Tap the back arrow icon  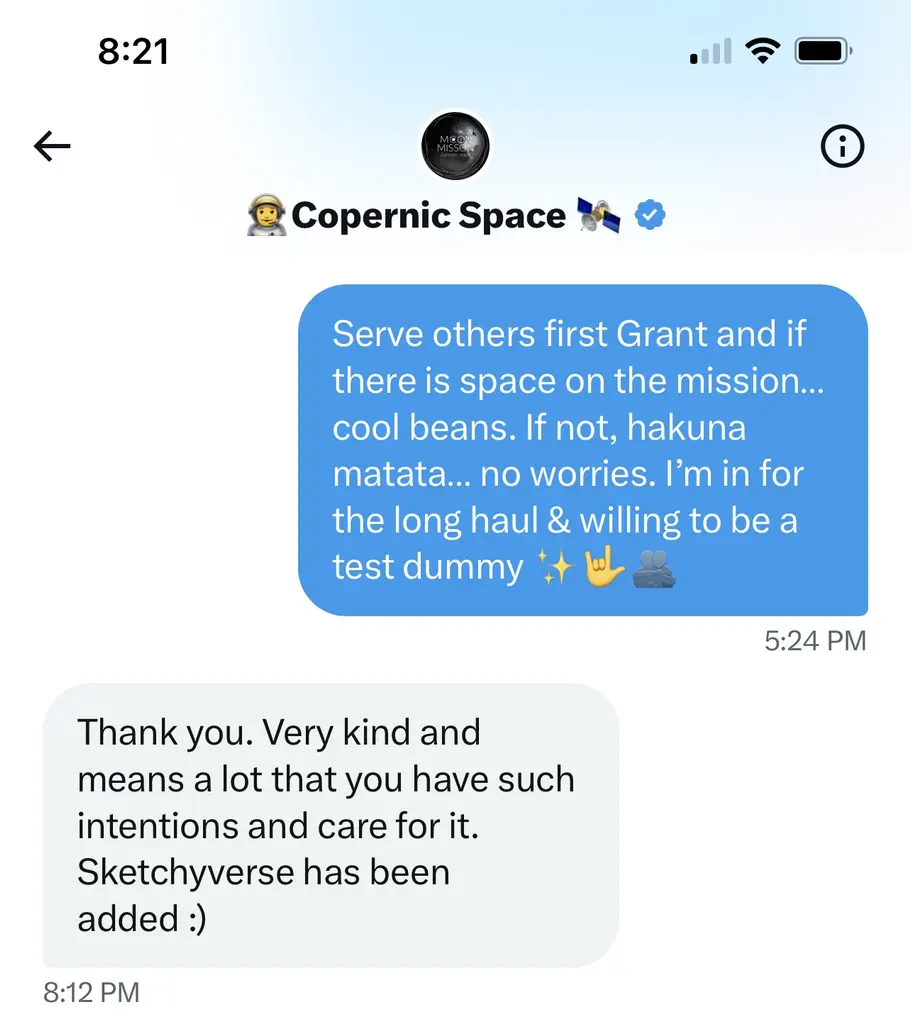[x=52, y=146]
